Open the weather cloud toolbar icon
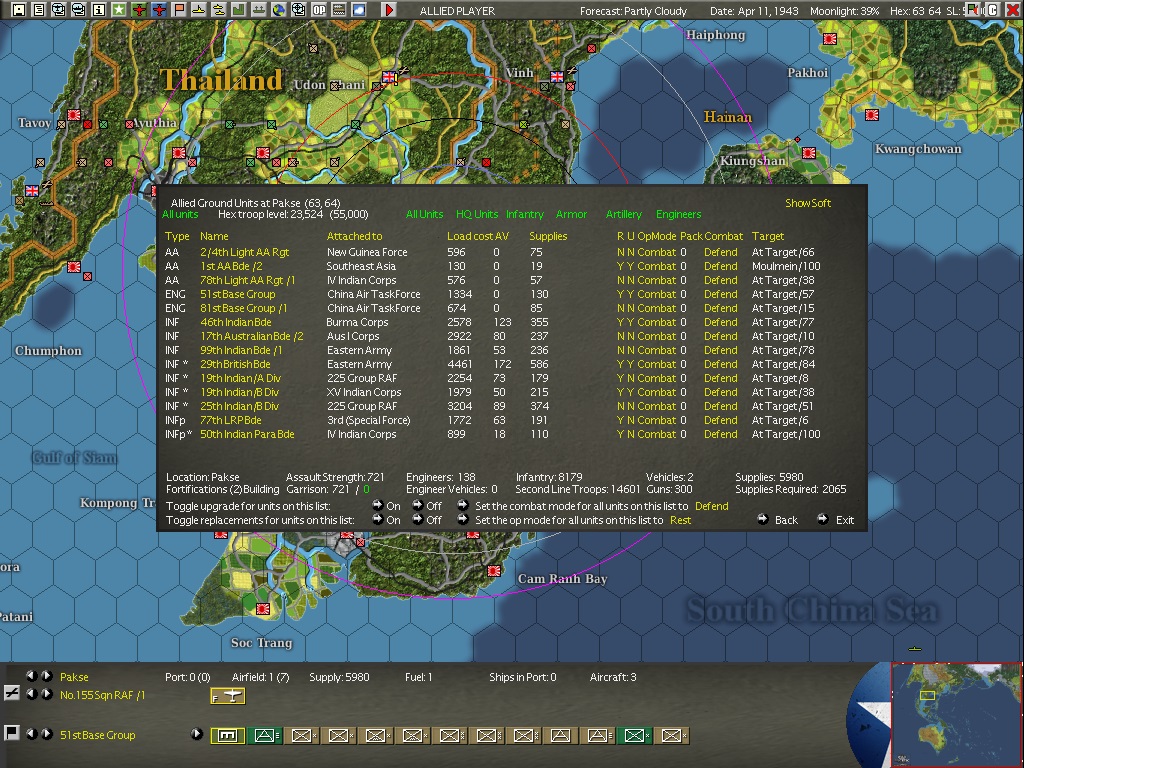 pyautogui.click(x=358, y=10)
